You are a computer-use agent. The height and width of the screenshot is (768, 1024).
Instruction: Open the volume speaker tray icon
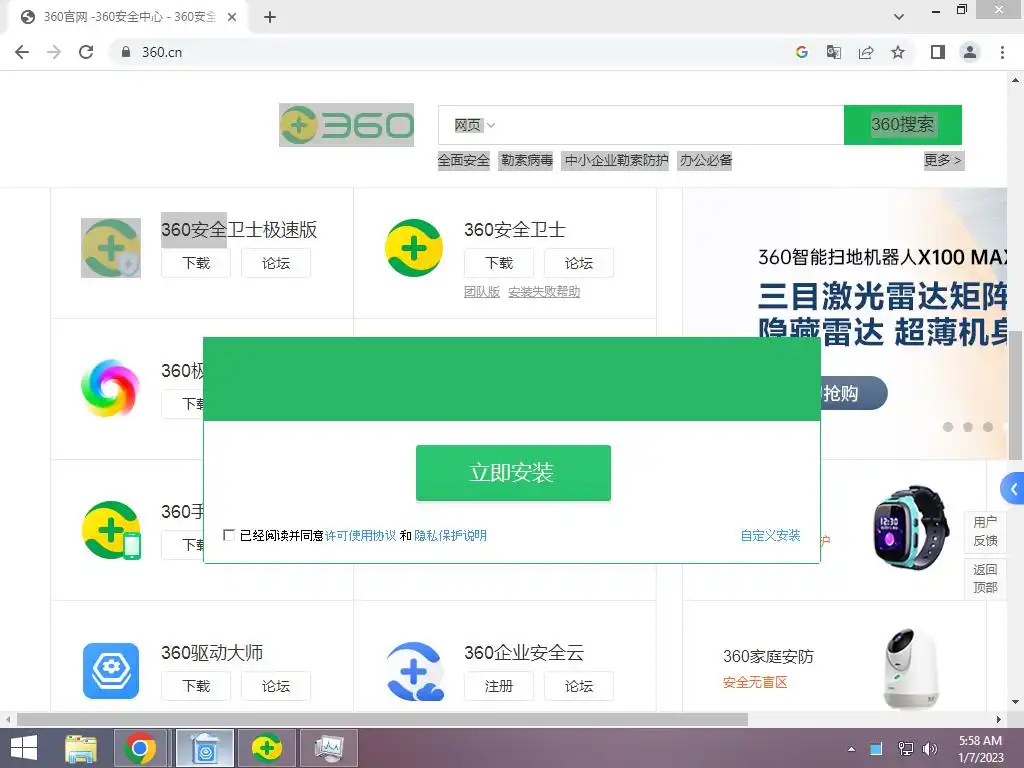click(x=929, y=749)
